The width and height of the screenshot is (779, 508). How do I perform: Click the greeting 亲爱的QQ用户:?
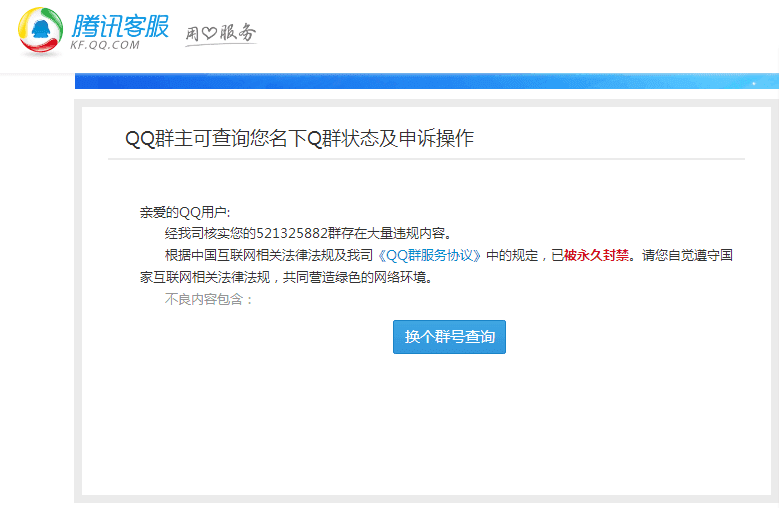185,213
